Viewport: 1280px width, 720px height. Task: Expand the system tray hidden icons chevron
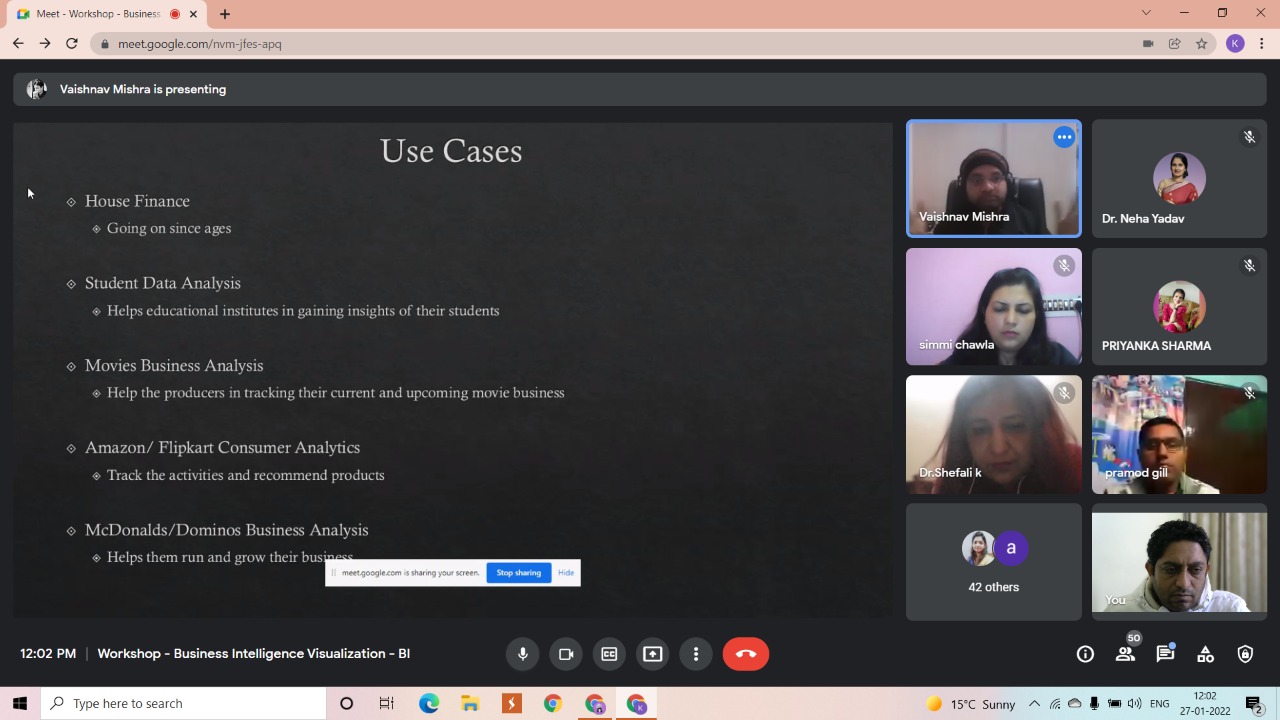(x=1034, y=704)
